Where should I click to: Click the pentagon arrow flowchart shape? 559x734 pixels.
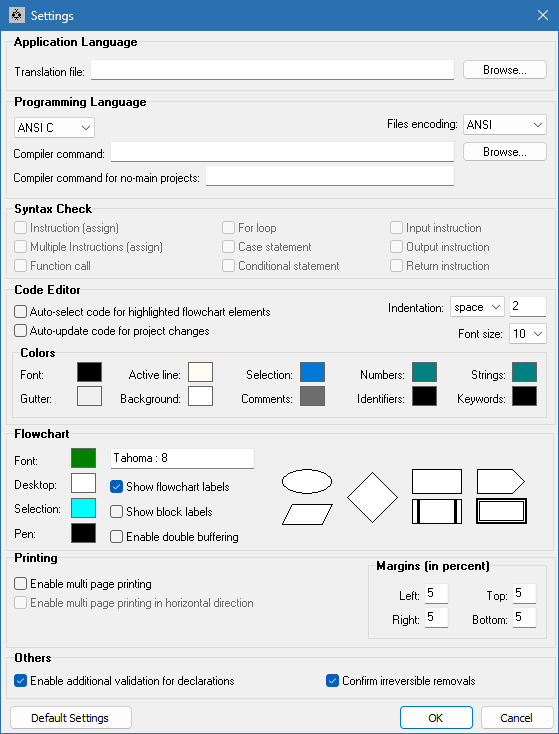click(501, 481)
